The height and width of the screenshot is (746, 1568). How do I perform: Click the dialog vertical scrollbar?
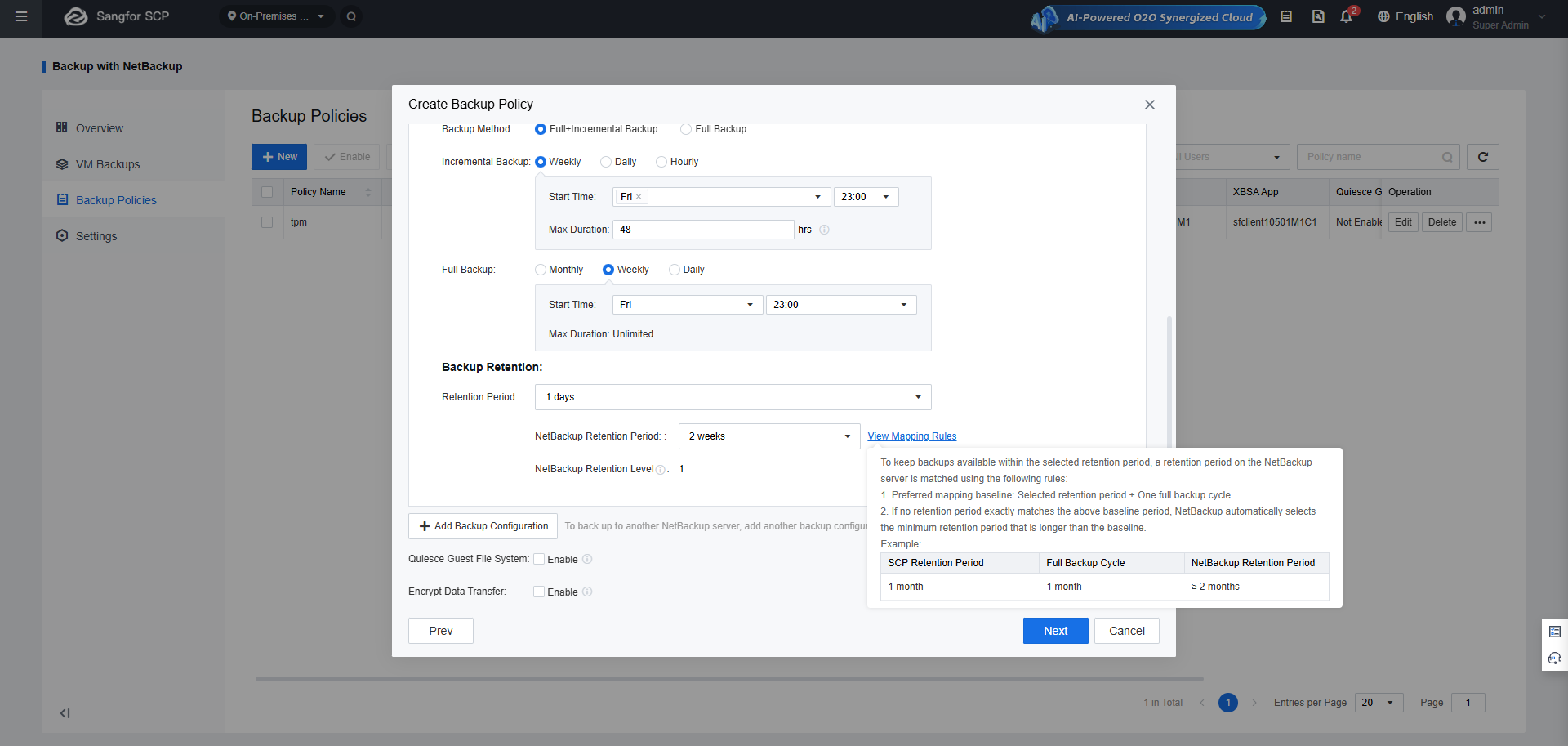coord(1169,384)
